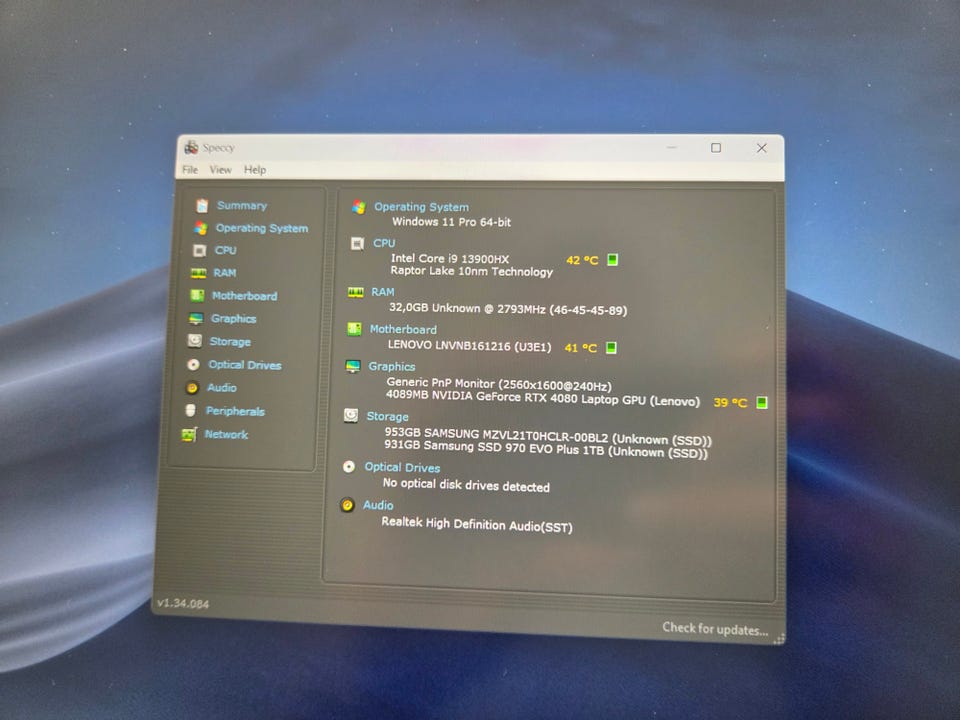Image resolution: width=960 pixels, height=720 pixels.
Task: Click the memory icon beside RAM heading in summary
Action: pyautogui.click(x=356, y=293)
